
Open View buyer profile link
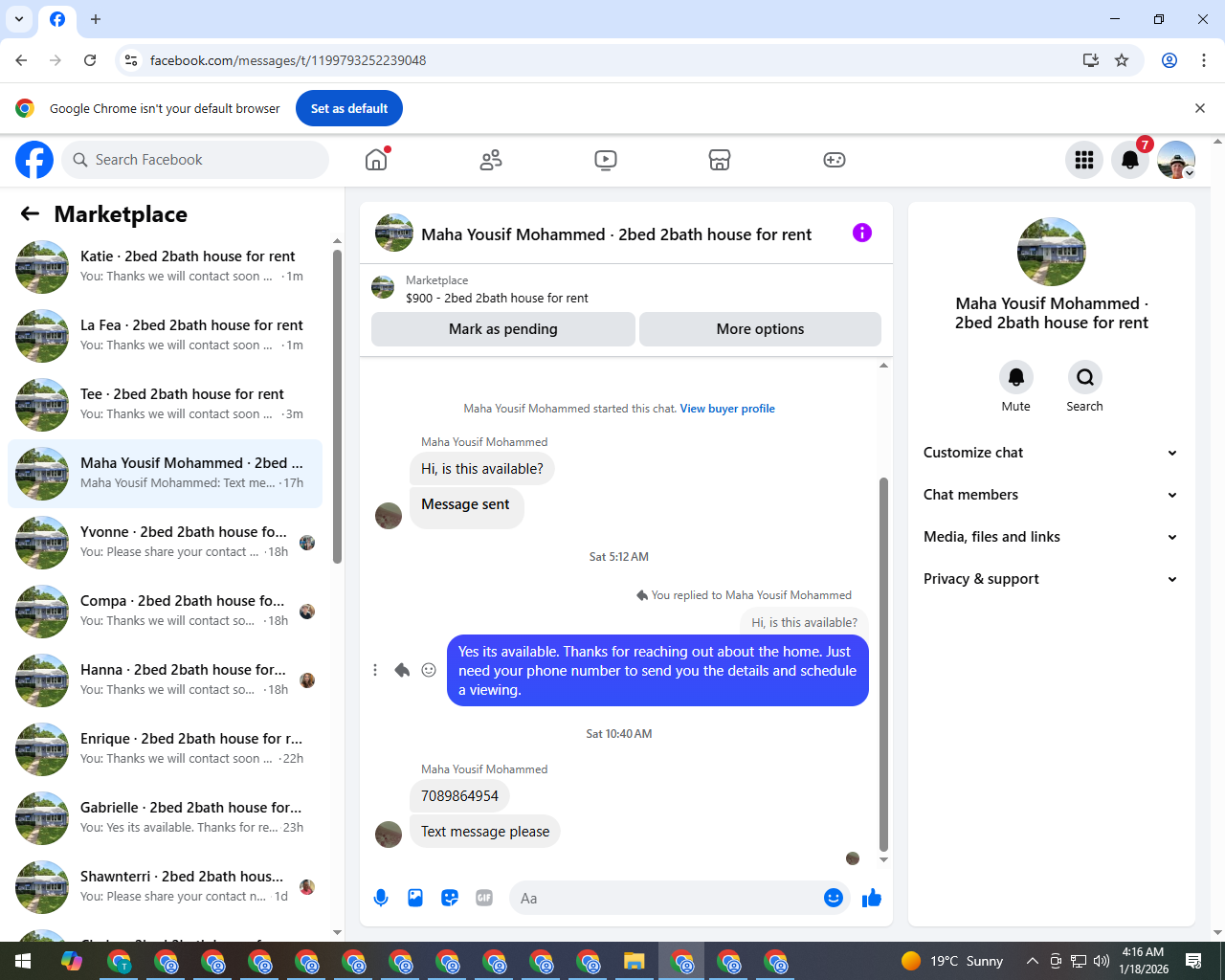727,409
